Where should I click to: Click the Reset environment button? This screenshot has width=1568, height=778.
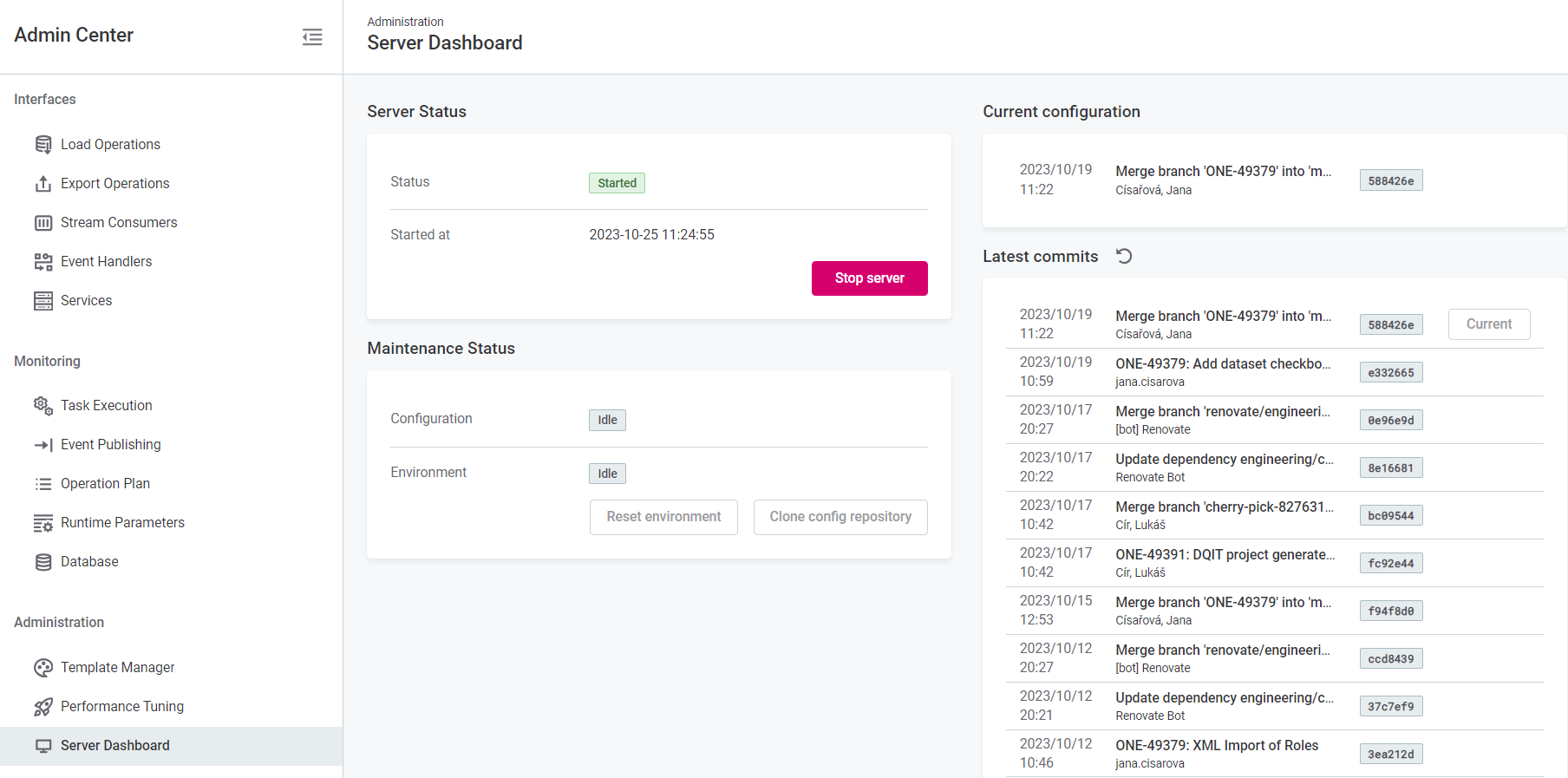(663, 517)
